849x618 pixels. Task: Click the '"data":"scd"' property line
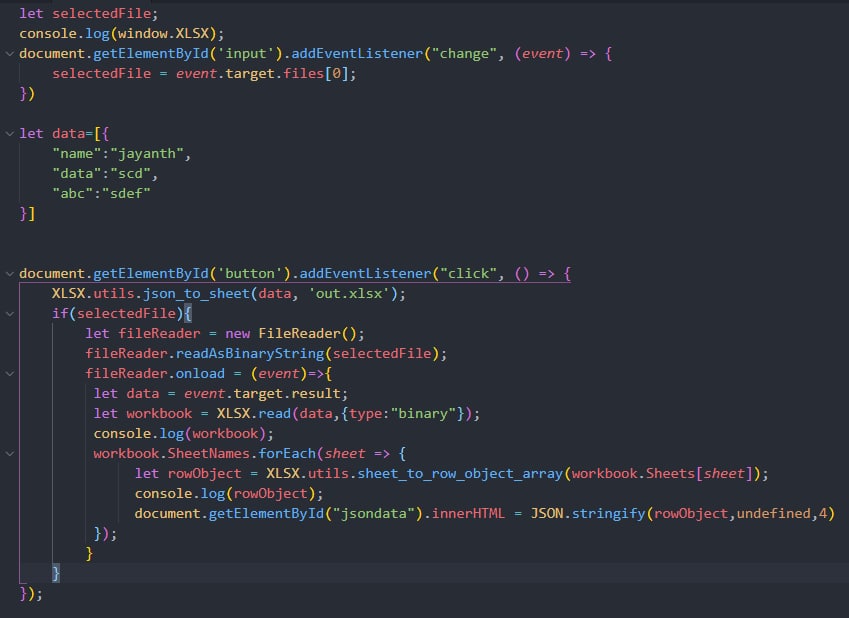click(x=105, y=174)
